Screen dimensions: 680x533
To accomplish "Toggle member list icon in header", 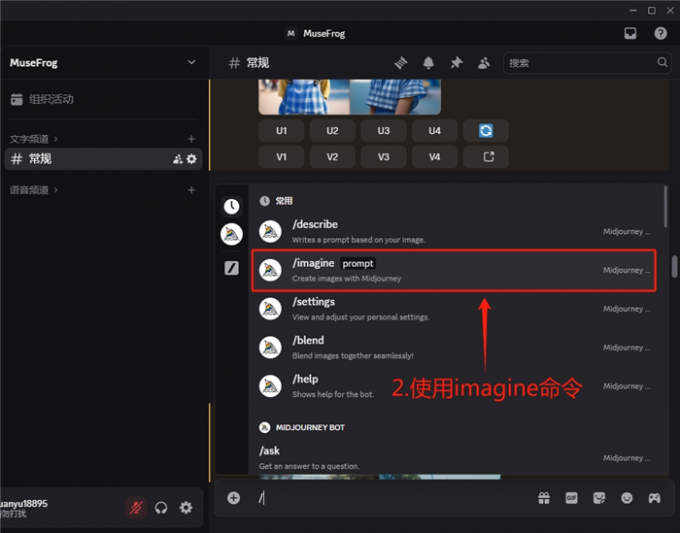I will (x=484, y=63).
